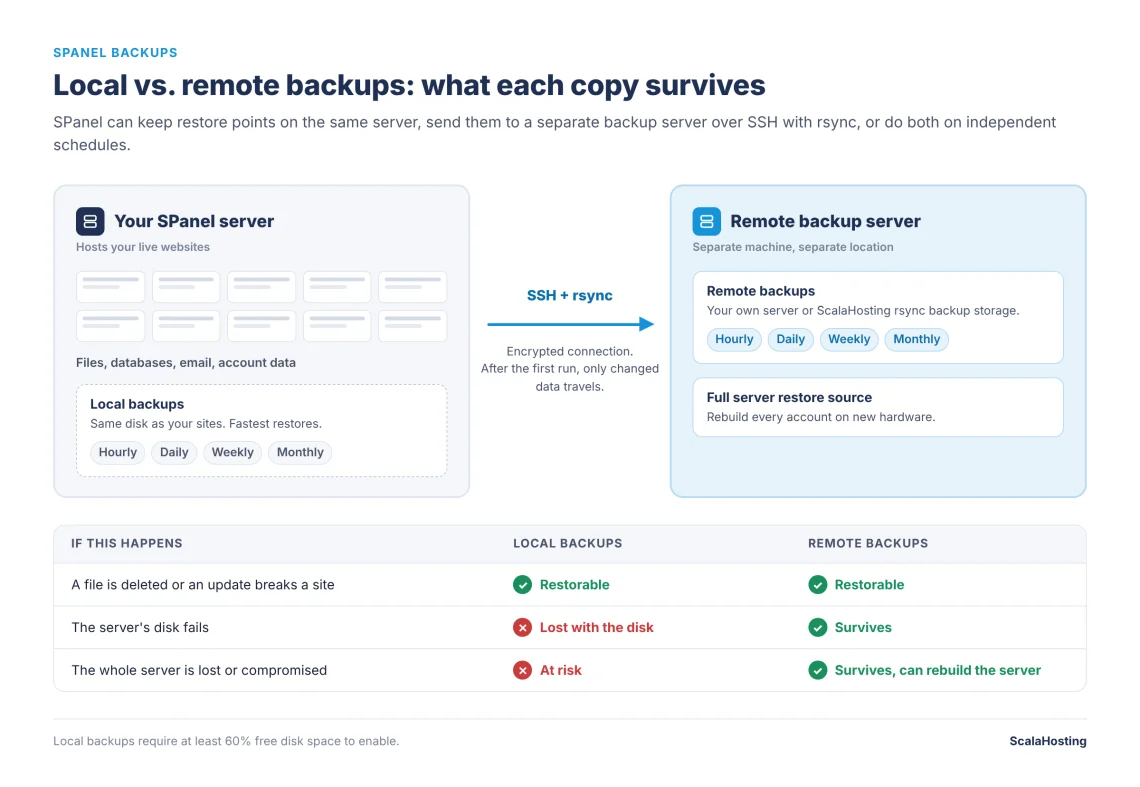Click the ScalaHosting brand name in footer
Screen dimensions: 1140x787
[x=1048, y=740]
